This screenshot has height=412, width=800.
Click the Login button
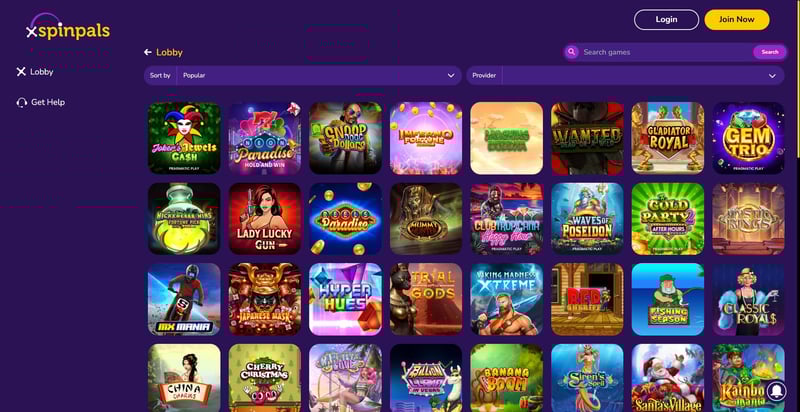click(x=666, y=20)
